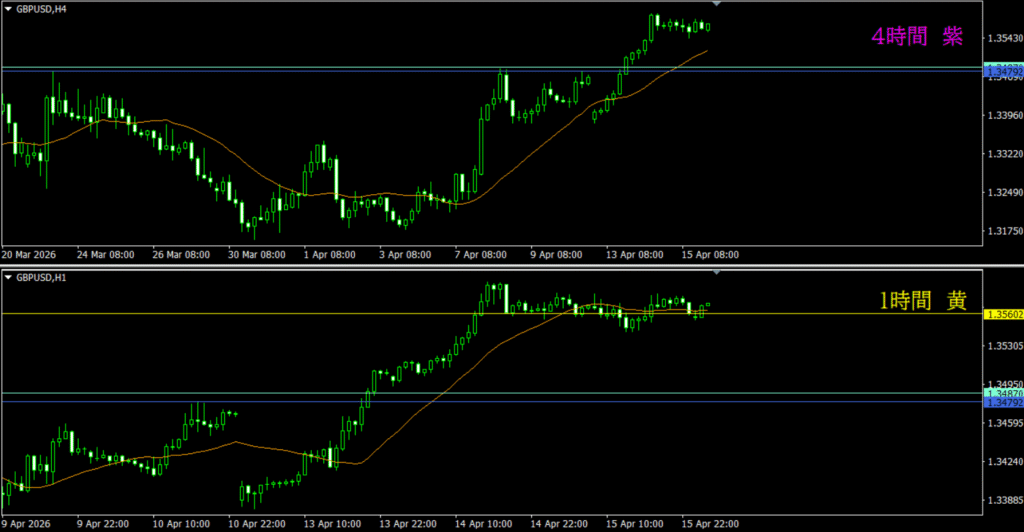Click the 15 Apr 08:00 time label on H4
The image size is (1024, 532).
[710, 255]
